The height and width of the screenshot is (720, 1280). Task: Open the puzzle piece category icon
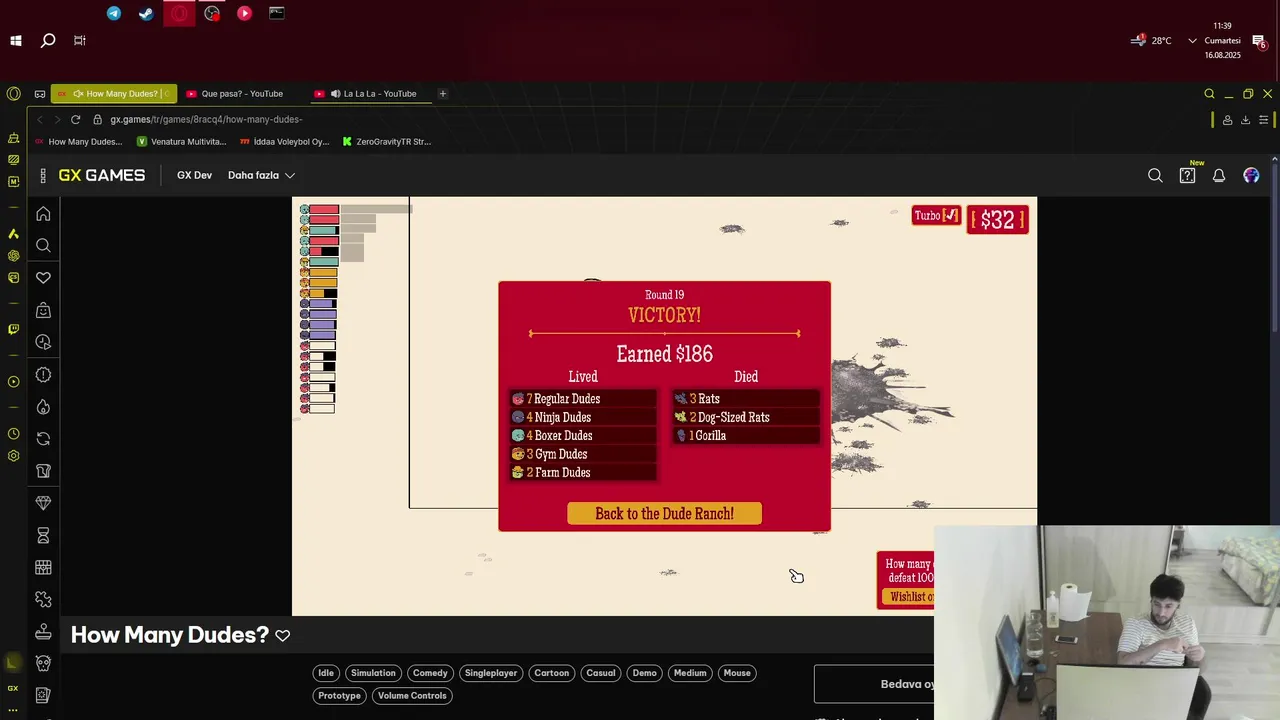click(43, 599)
